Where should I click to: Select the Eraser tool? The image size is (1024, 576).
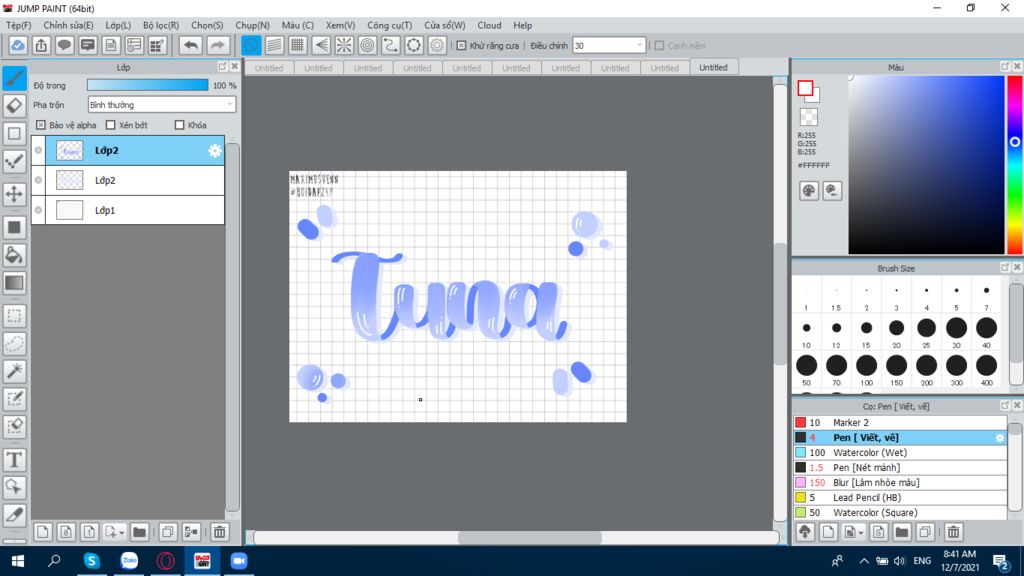(x=14, y=106)
